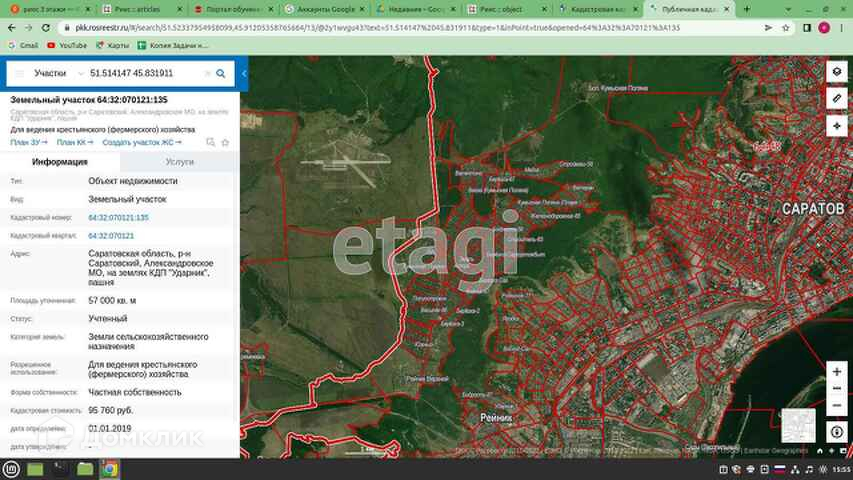Click the coordinates search input field
This screenshot has height=480, width=853.
coord(144,73)
